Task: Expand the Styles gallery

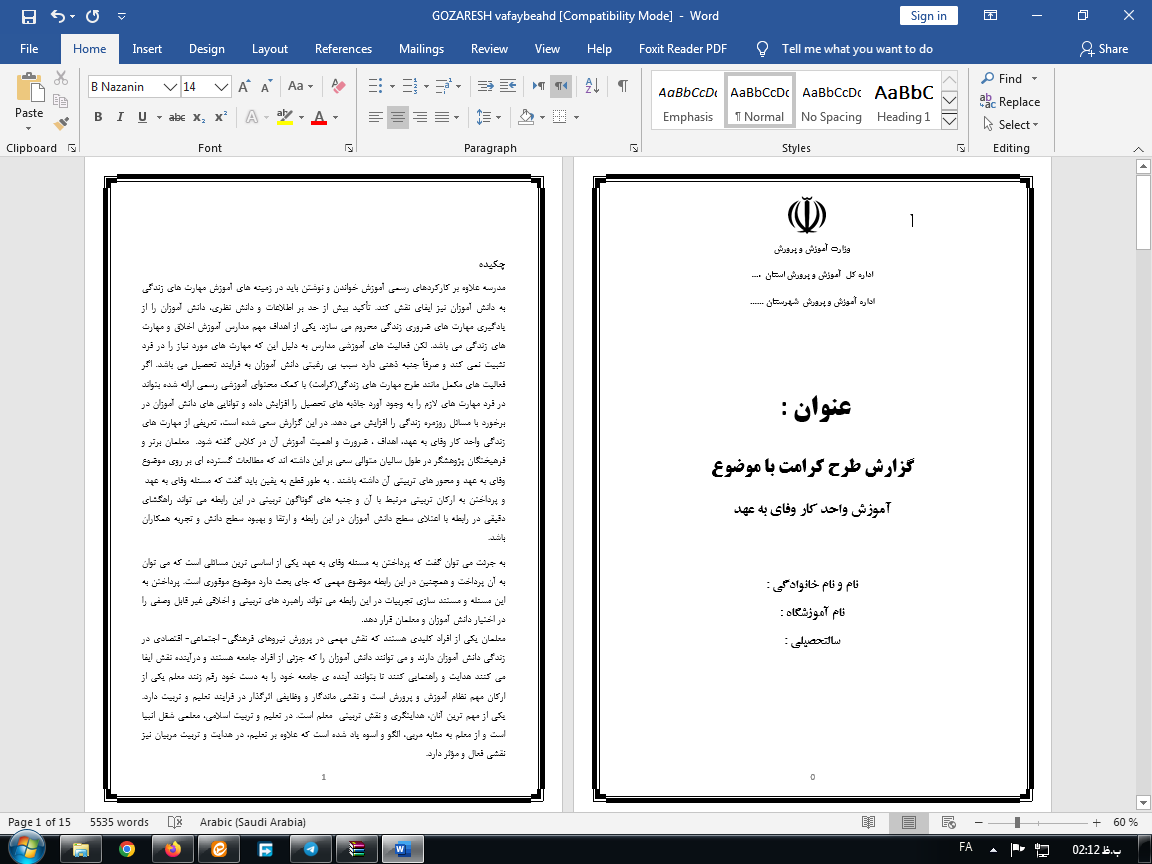Action: pos(949,120)
